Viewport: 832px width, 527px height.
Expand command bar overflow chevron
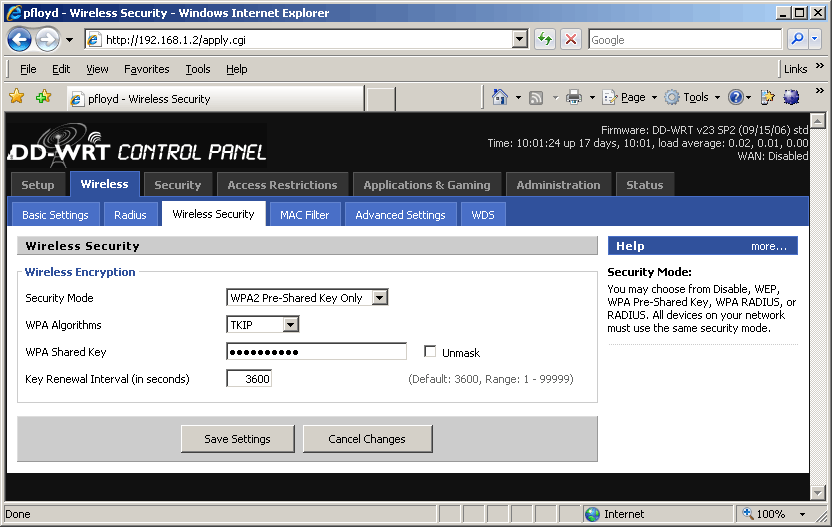(820, 90)
